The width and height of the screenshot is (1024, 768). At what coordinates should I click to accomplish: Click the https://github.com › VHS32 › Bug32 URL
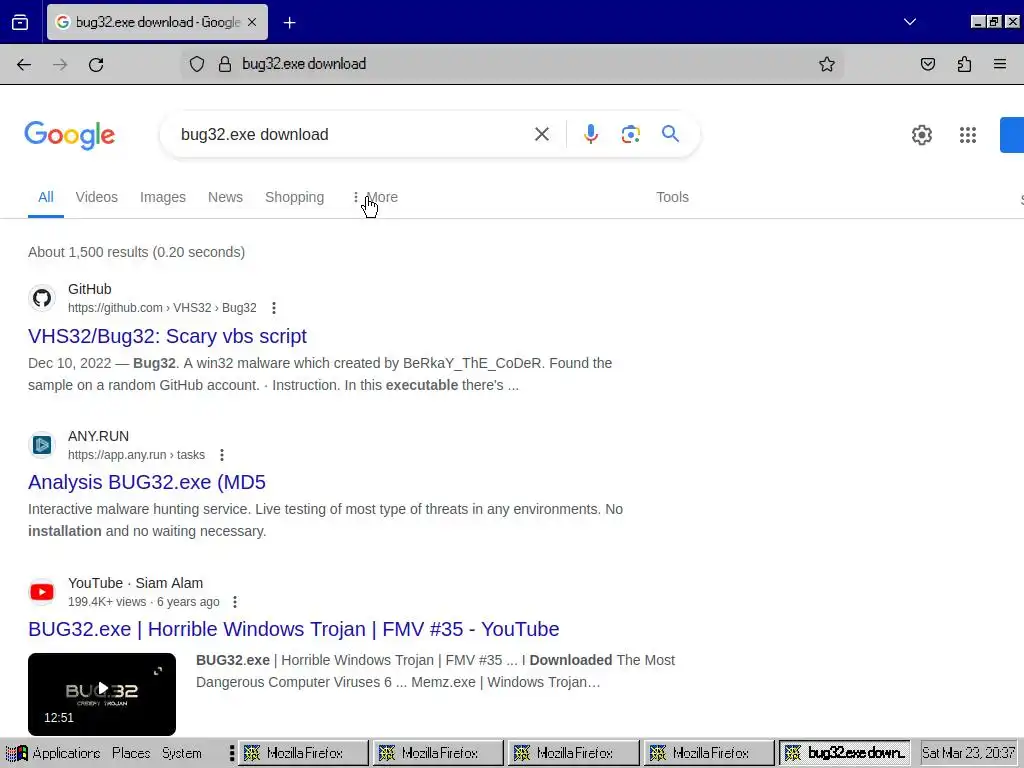click(x=162, y=308)
